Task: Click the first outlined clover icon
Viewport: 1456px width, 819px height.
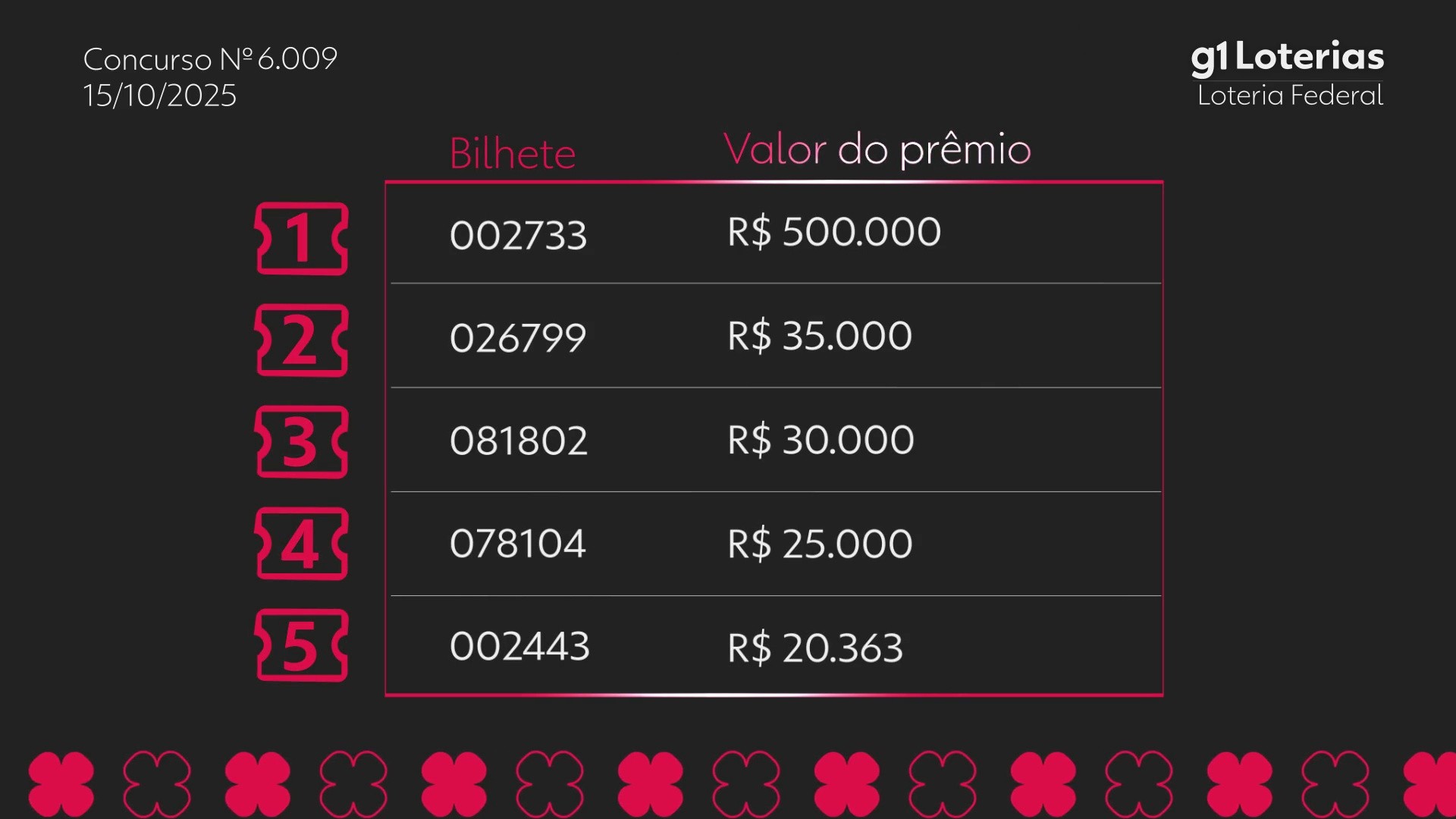Action: point(157,784)
